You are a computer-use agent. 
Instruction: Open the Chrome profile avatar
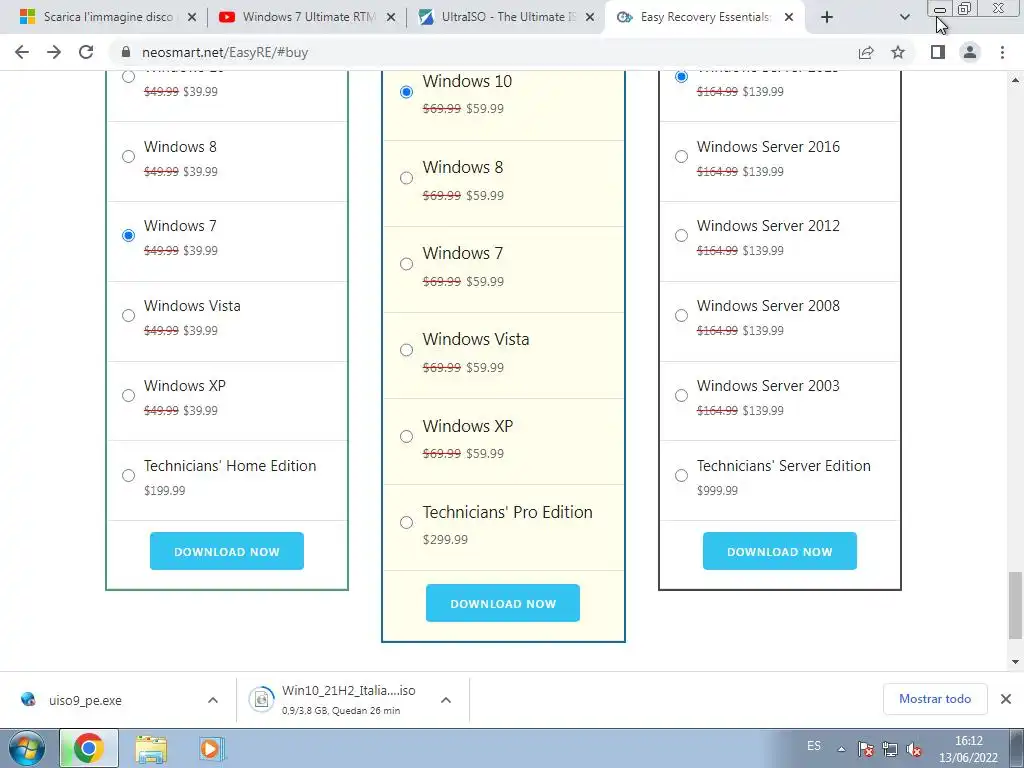(x=970, y=52)
